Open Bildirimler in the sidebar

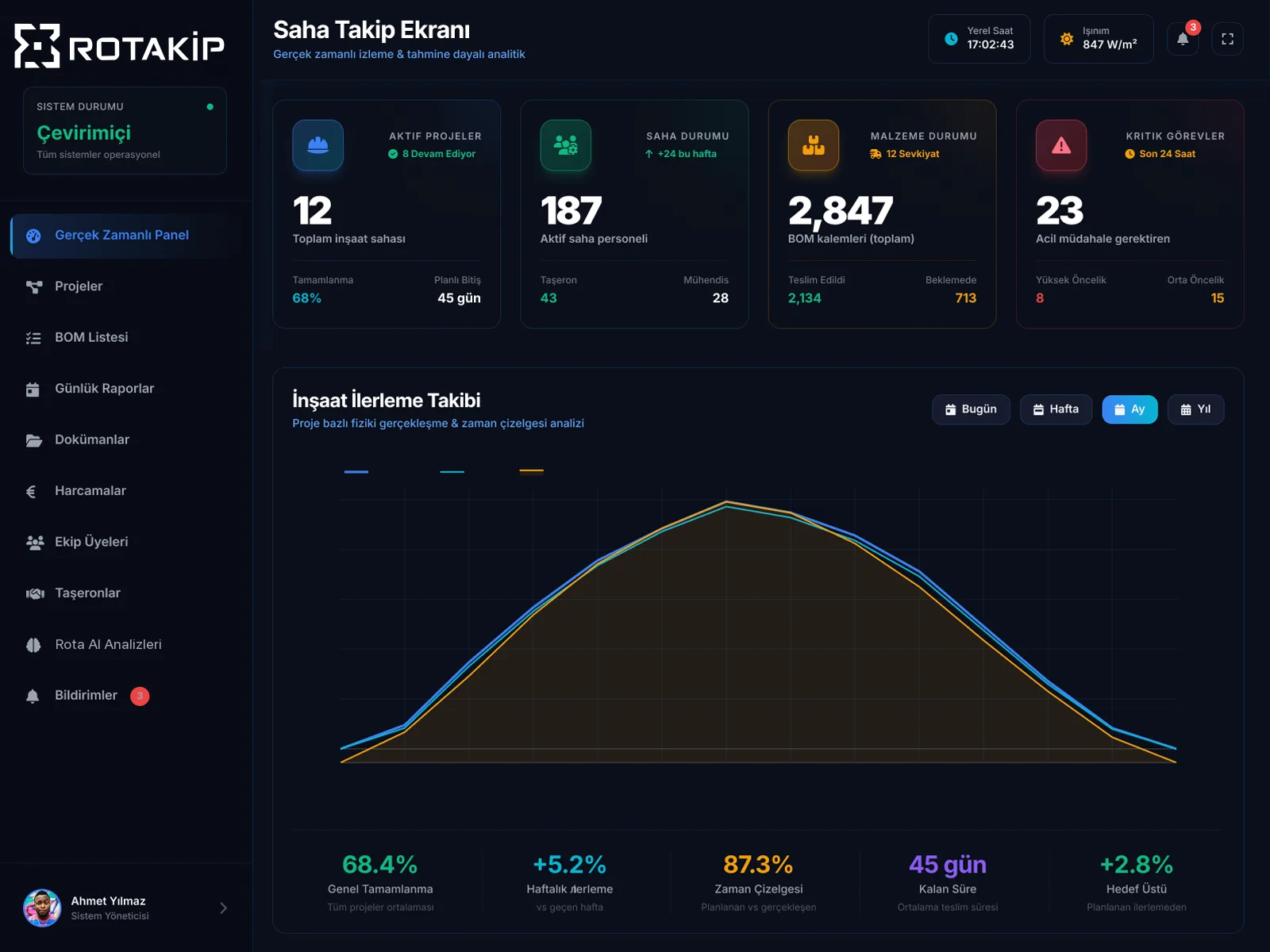(x=125, y=696)
